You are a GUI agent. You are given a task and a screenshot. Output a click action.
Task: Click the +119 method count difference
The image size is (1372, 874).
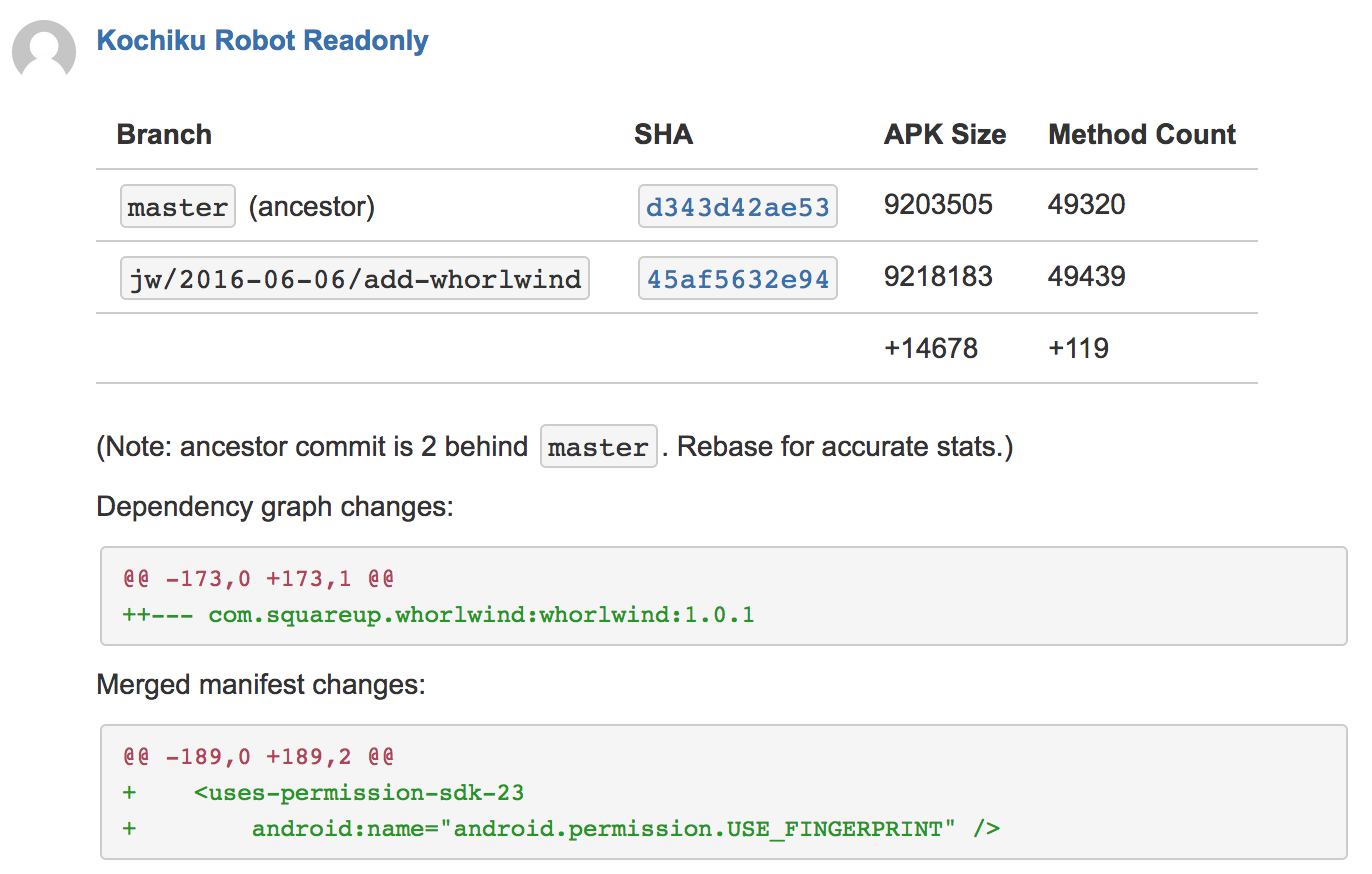pyautogui.click(x=1078, y=349)
